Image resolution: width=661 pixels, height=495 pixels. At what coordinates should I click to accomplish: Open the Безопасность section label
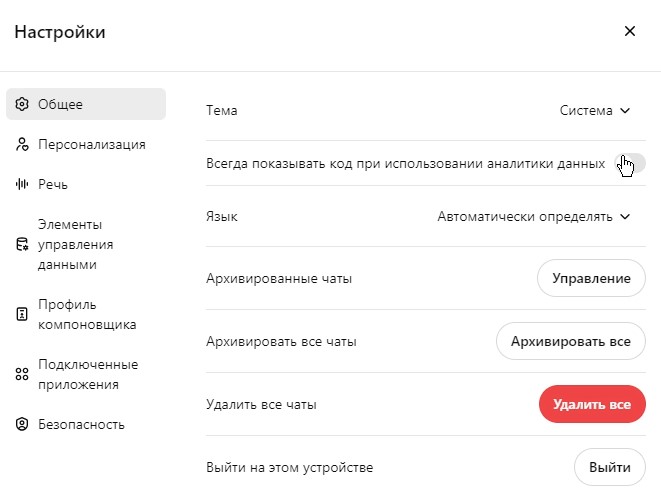tap(81, 424)
